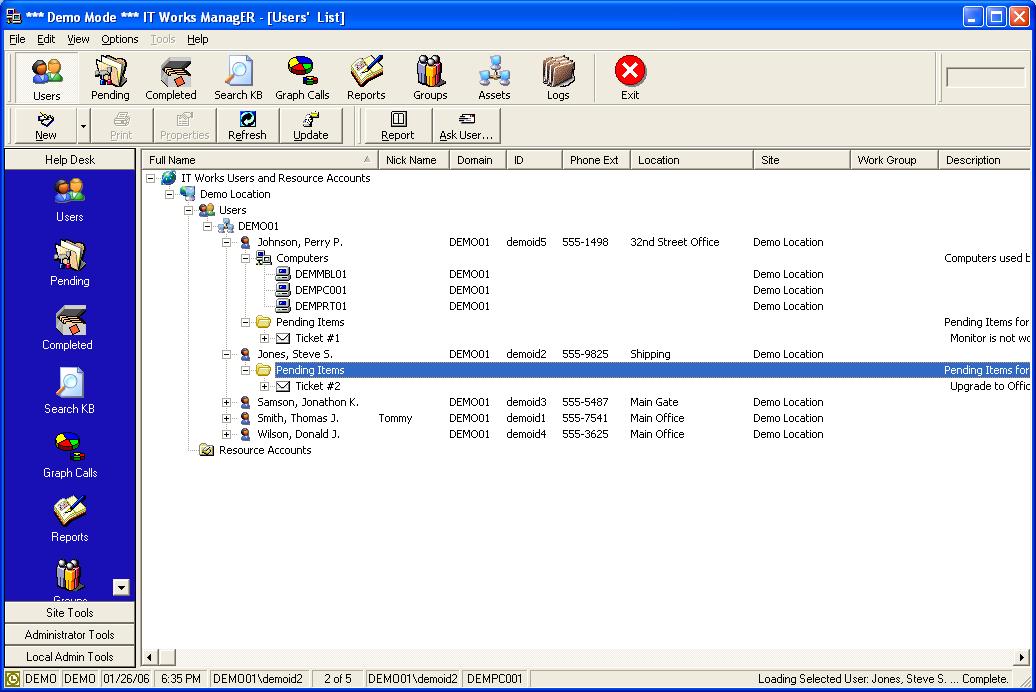Viewport: 1036px width, 692px height.
Task: Click the Report button
Action: coord(397,125)
